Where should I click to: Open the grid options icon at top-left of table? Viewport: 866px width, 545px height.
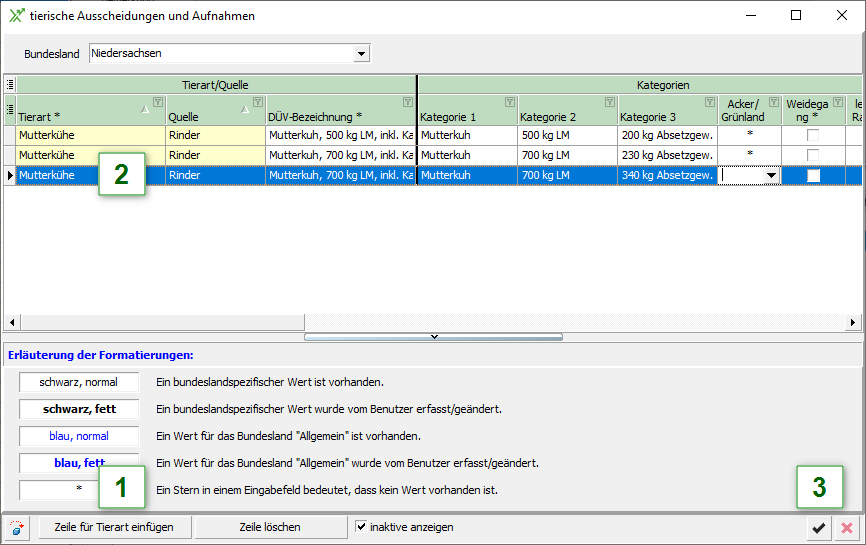[9, 85]
